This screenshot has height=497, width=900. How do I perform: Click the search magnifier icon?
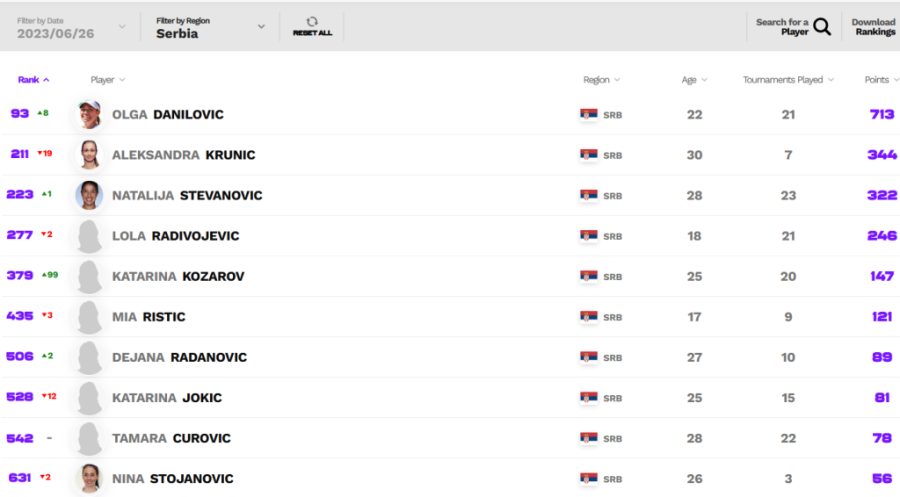[x=822, y=27]
